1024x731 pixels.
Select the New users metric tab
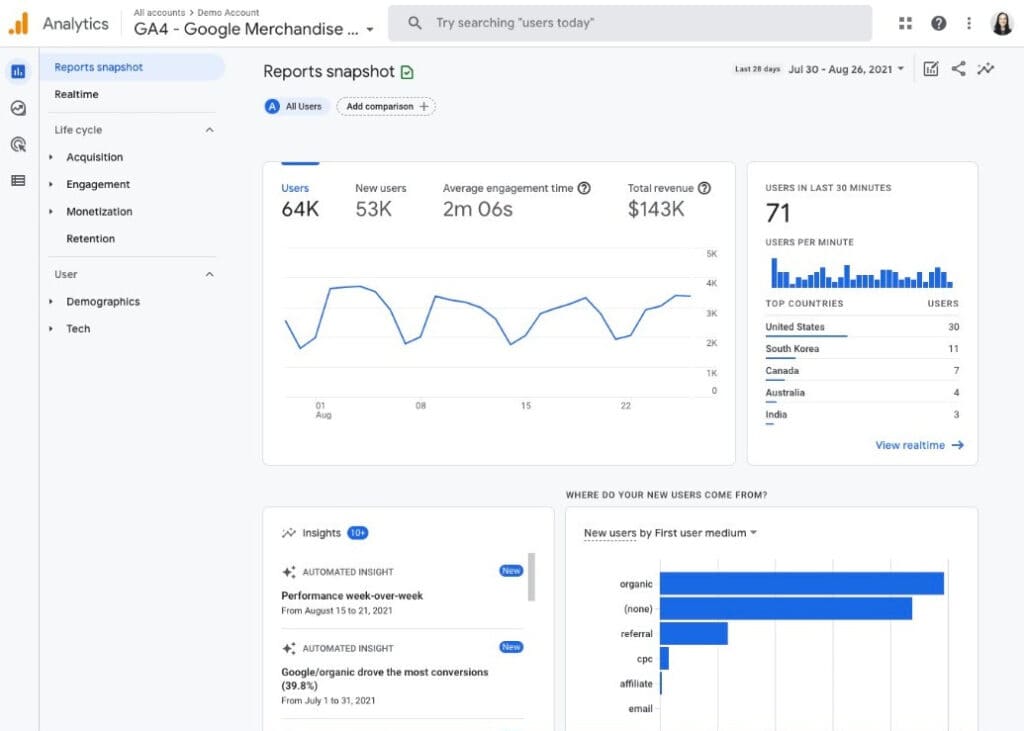[381, 201]
